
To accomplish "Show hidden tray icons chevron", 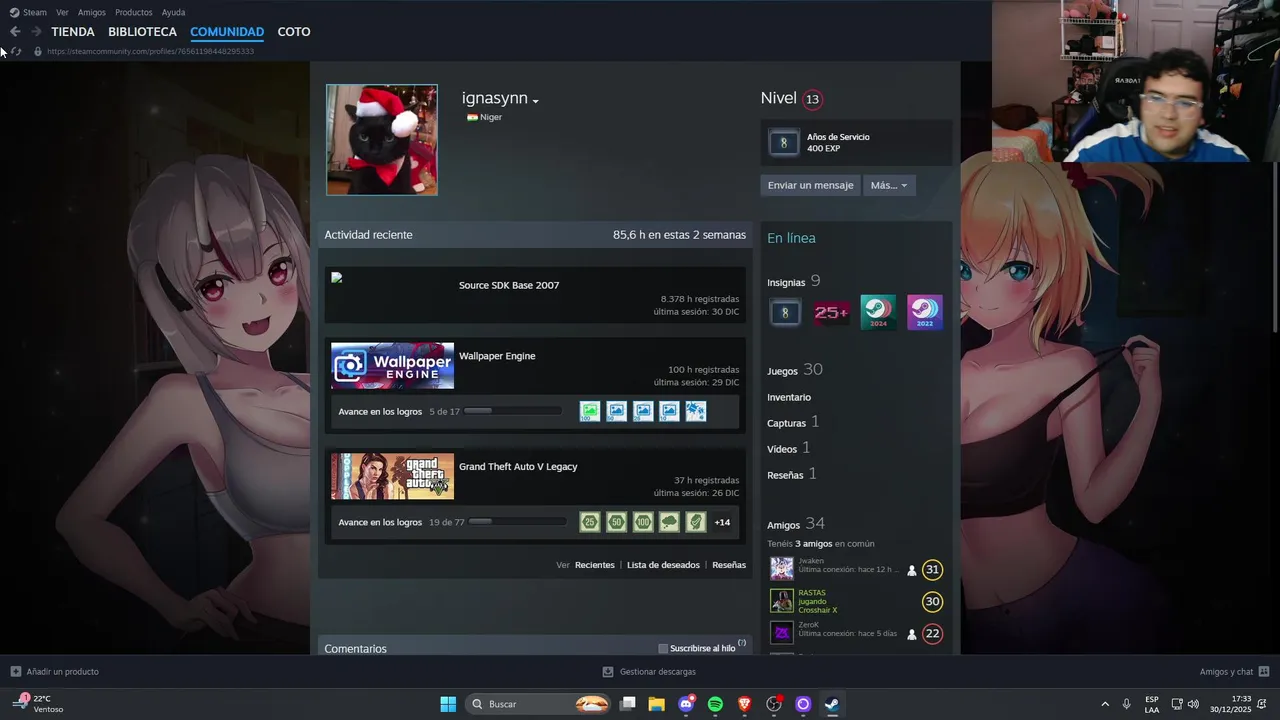I will pos(1105,704).
